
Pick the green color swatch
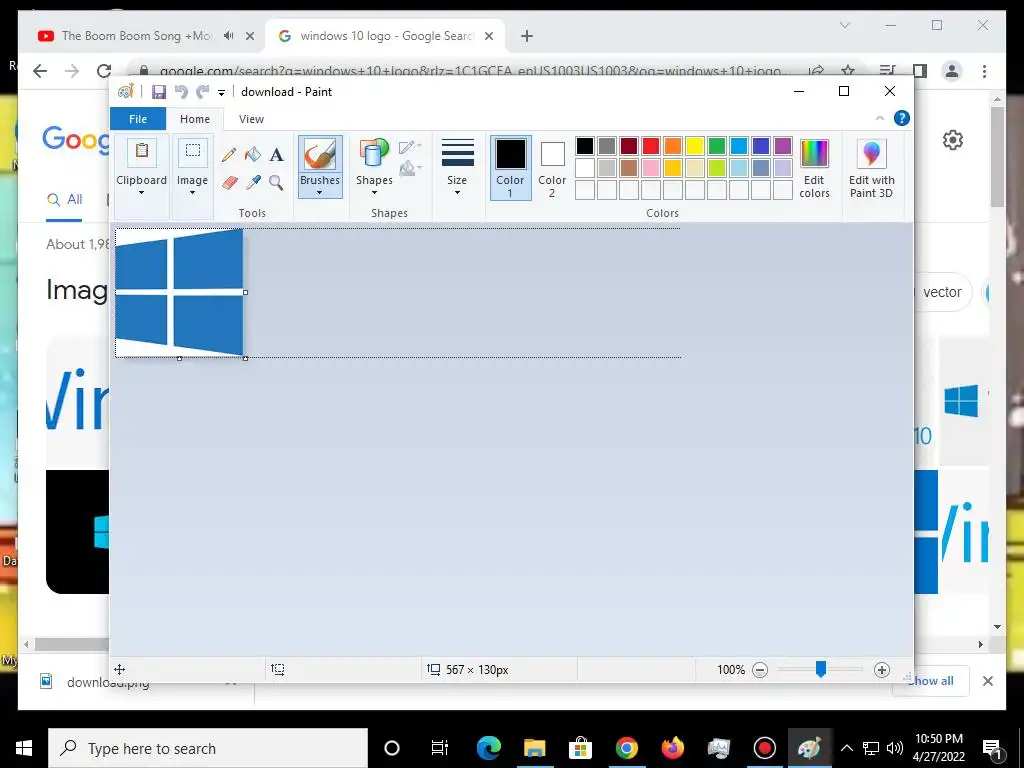[x=716, y=146]
